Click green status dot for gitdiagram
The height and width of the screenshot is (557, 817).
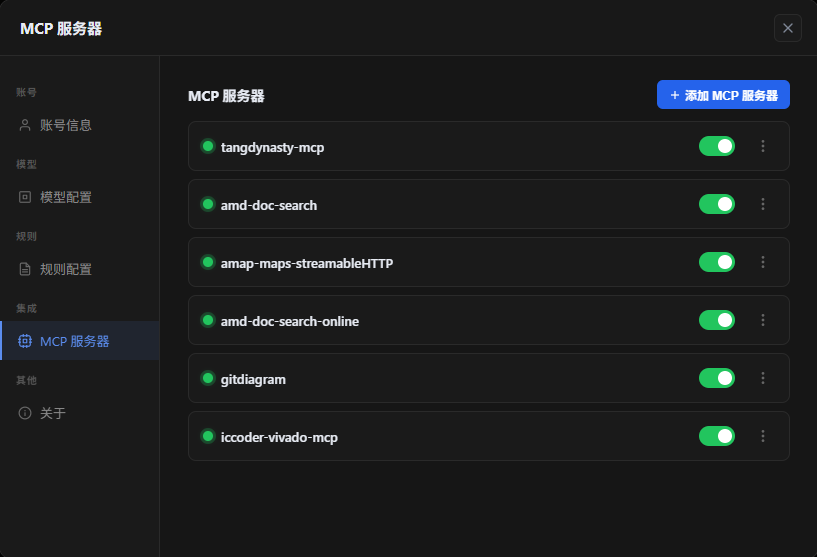(x=208, y=378)
